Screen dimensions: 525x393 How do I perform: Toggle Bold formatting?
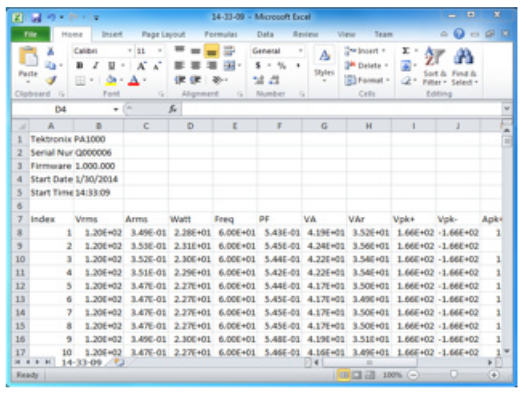[80, 66]
